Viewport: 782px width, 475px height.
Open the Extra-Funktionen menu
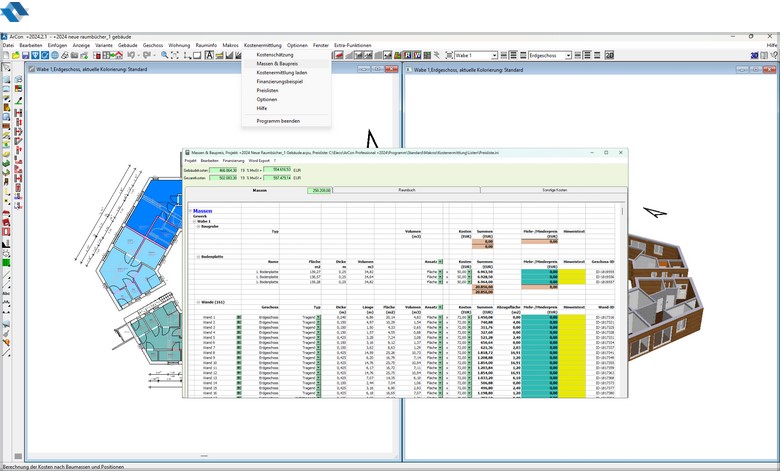tap(353, 45)
